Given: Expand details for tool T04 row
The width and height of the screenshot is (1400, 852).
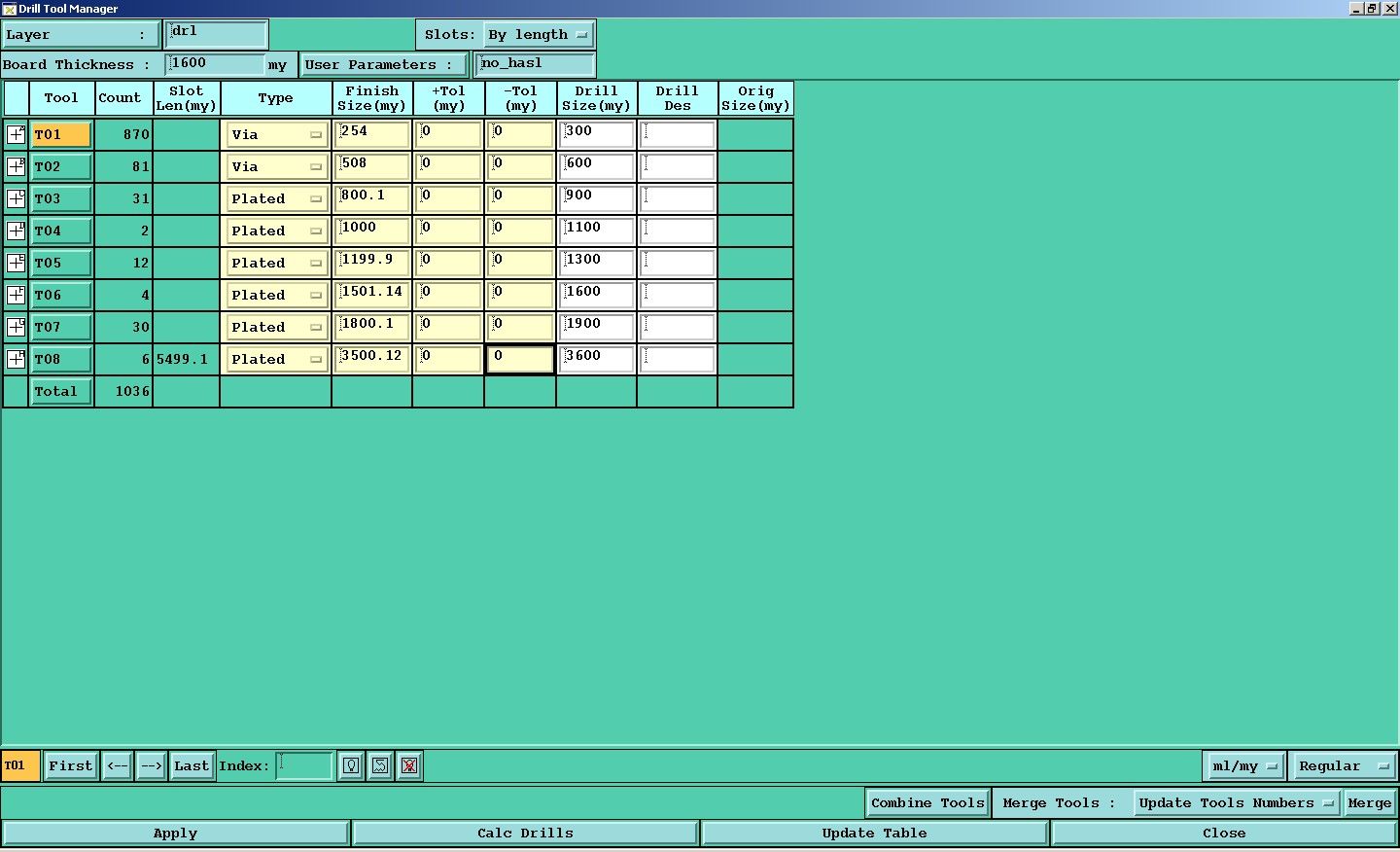Looking at the screenshot, I should (17, 231).
